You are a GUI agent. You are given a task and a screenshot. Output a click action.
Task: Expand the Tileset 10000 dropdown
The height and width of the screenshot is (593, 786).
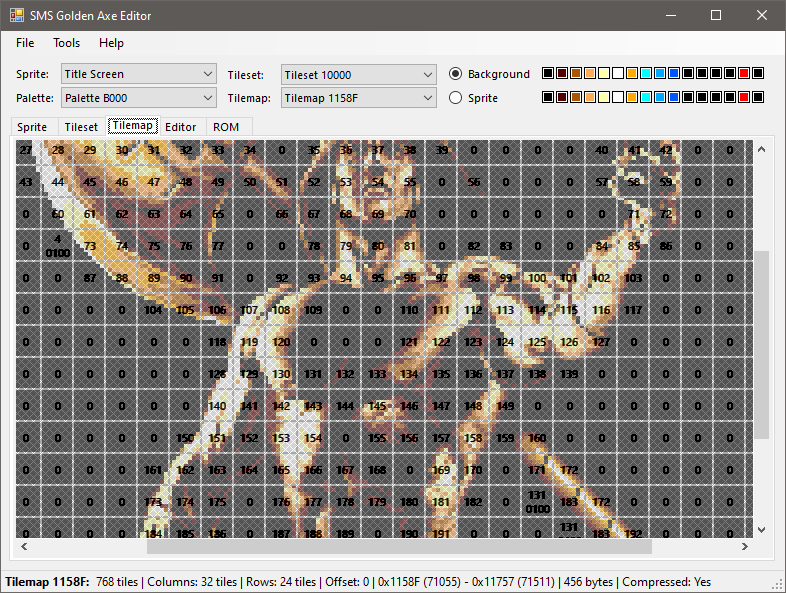pyautogui.click(x=358, y=75)
